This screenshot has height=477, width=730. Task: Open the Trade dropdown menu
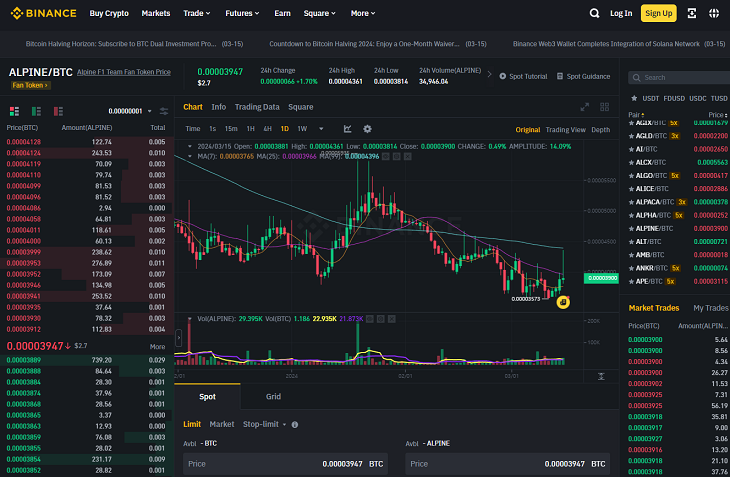pos(196,13)
